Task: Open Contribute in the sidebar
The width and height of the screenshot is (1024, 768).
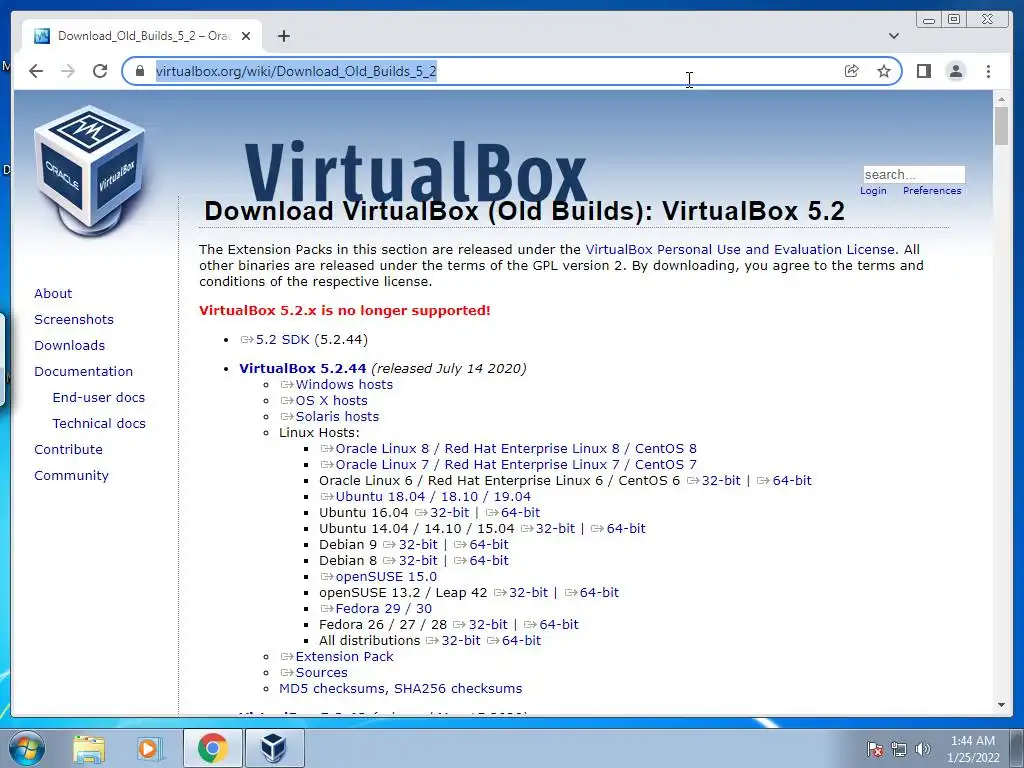Action: pyautogui.click(x=69, y=450)
